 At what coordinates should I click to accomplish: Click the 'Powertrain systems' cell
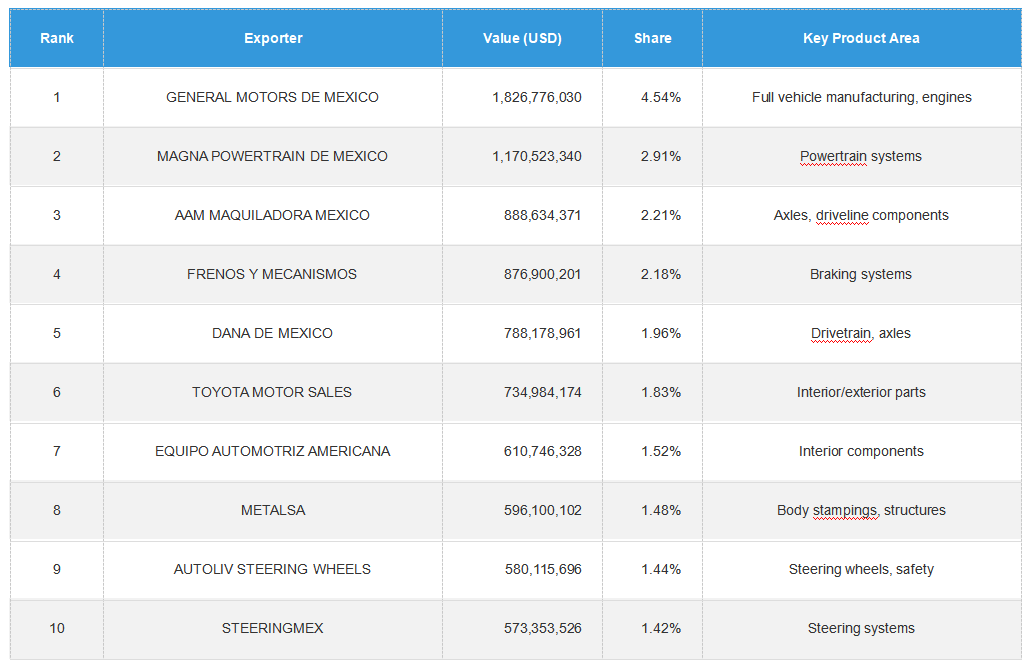point(861,157)
